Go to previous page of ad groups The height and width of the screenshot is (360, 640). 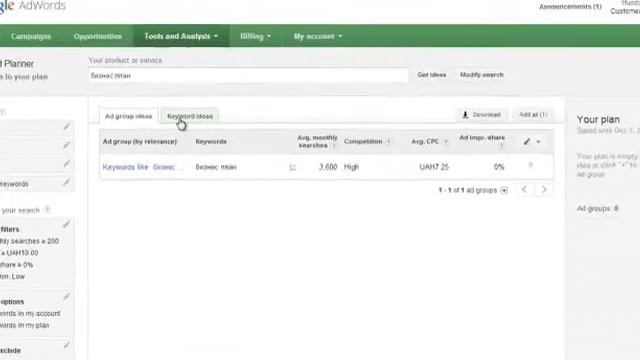pyautogui.click(x=524, y=189)
